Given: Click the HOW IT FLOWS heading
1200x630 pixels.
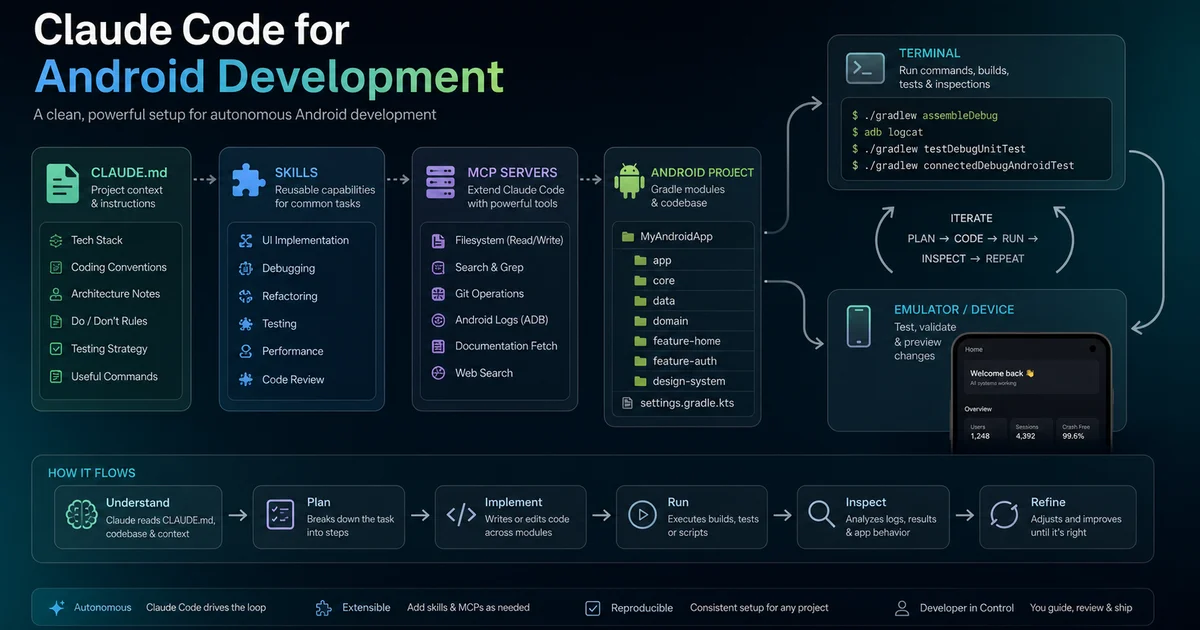Looking at the screenshot, I should 92,473.
